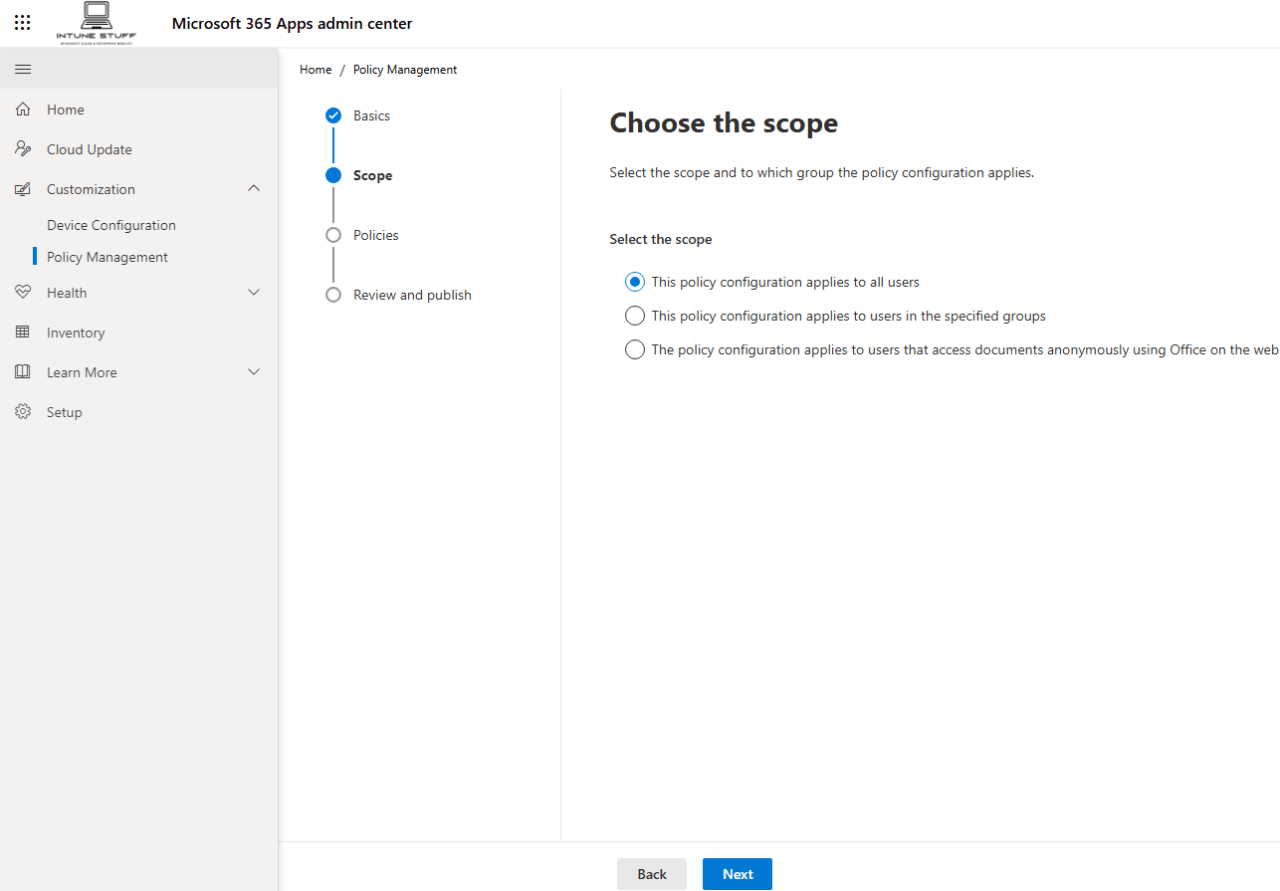Click the hamburger menu to collapse sidebar

tap(22, 69)
